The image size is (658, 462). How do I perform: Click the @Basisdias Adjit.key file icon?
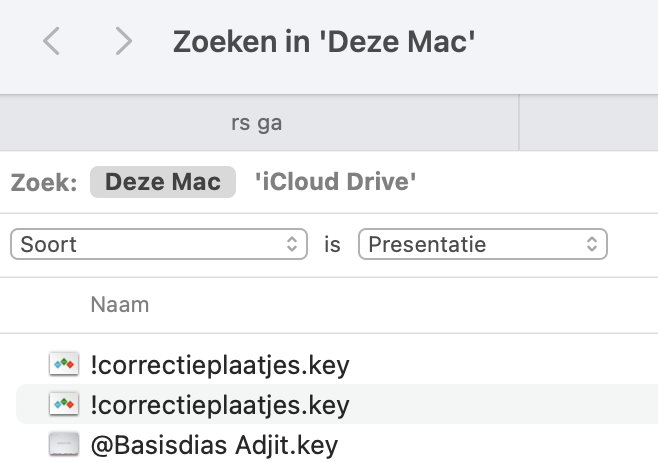[x=64, y=445]
